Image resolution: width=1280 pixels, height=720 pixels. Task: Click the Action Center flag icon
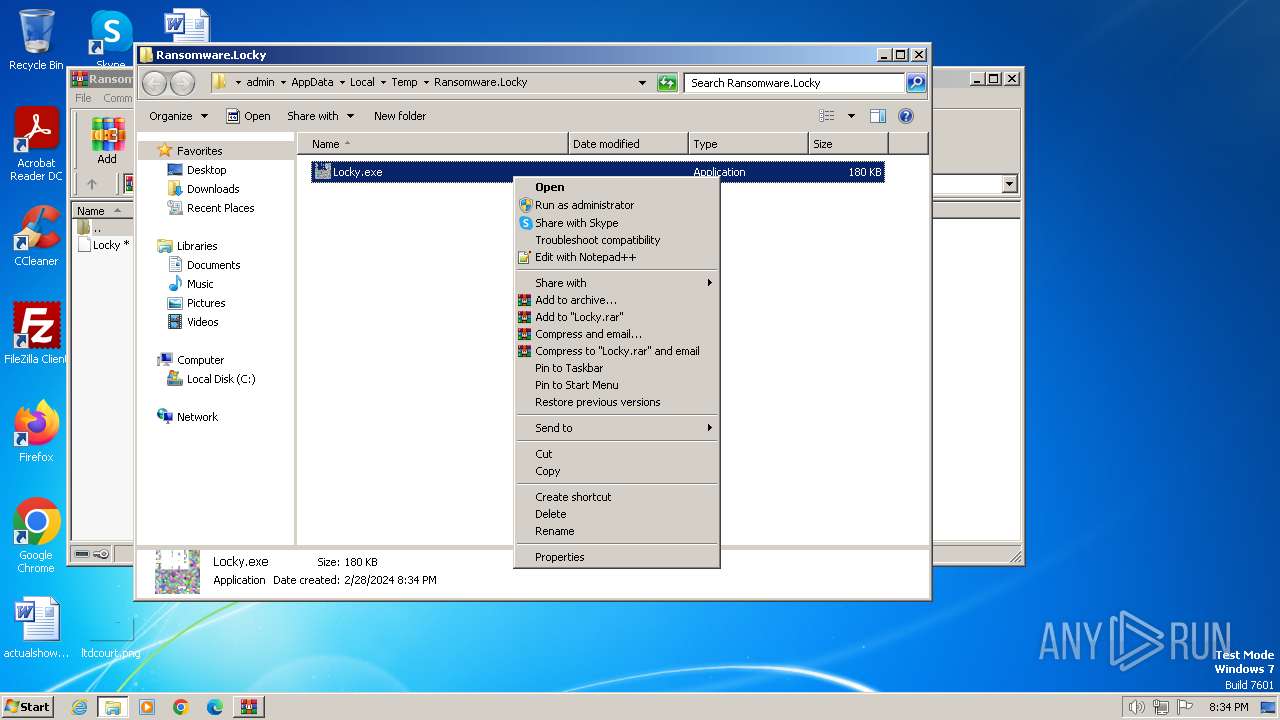(x=1184, y=707)
